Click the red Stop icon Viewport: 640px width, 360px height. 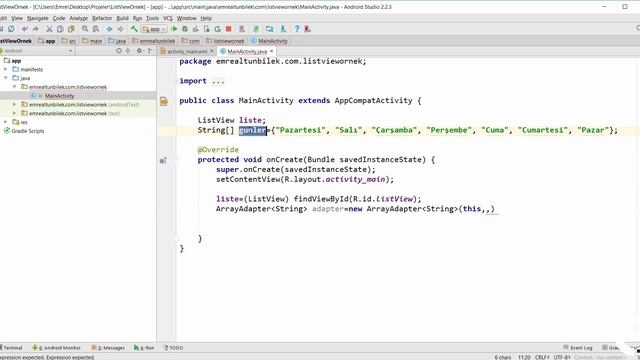pos(229,29)
